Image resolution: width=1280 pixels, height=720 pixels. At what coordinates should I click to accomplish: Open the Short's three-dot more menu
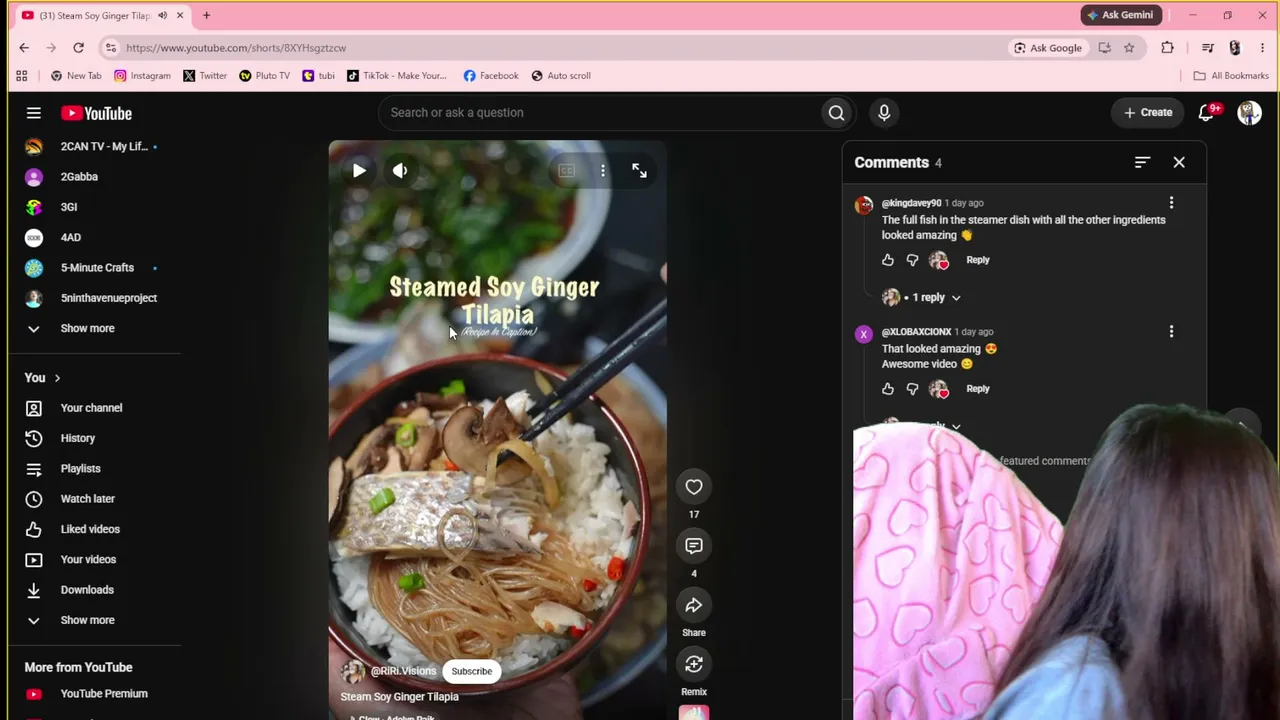(x=603, y=171)
